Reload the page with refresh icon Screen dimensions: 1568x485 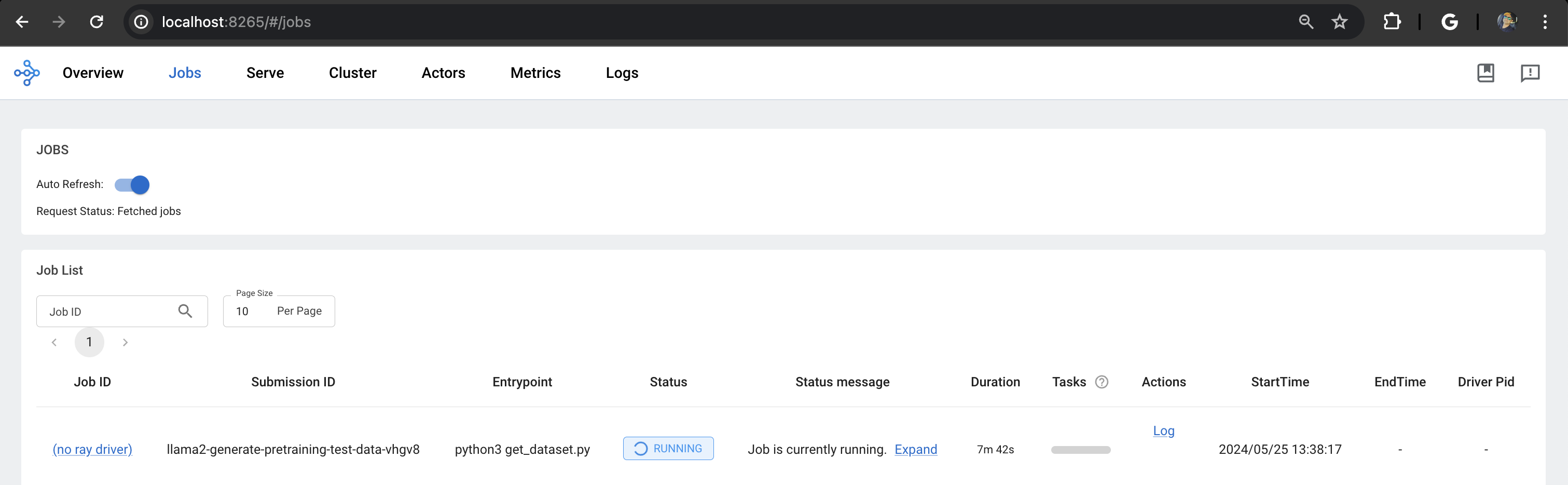coord(96,22)
